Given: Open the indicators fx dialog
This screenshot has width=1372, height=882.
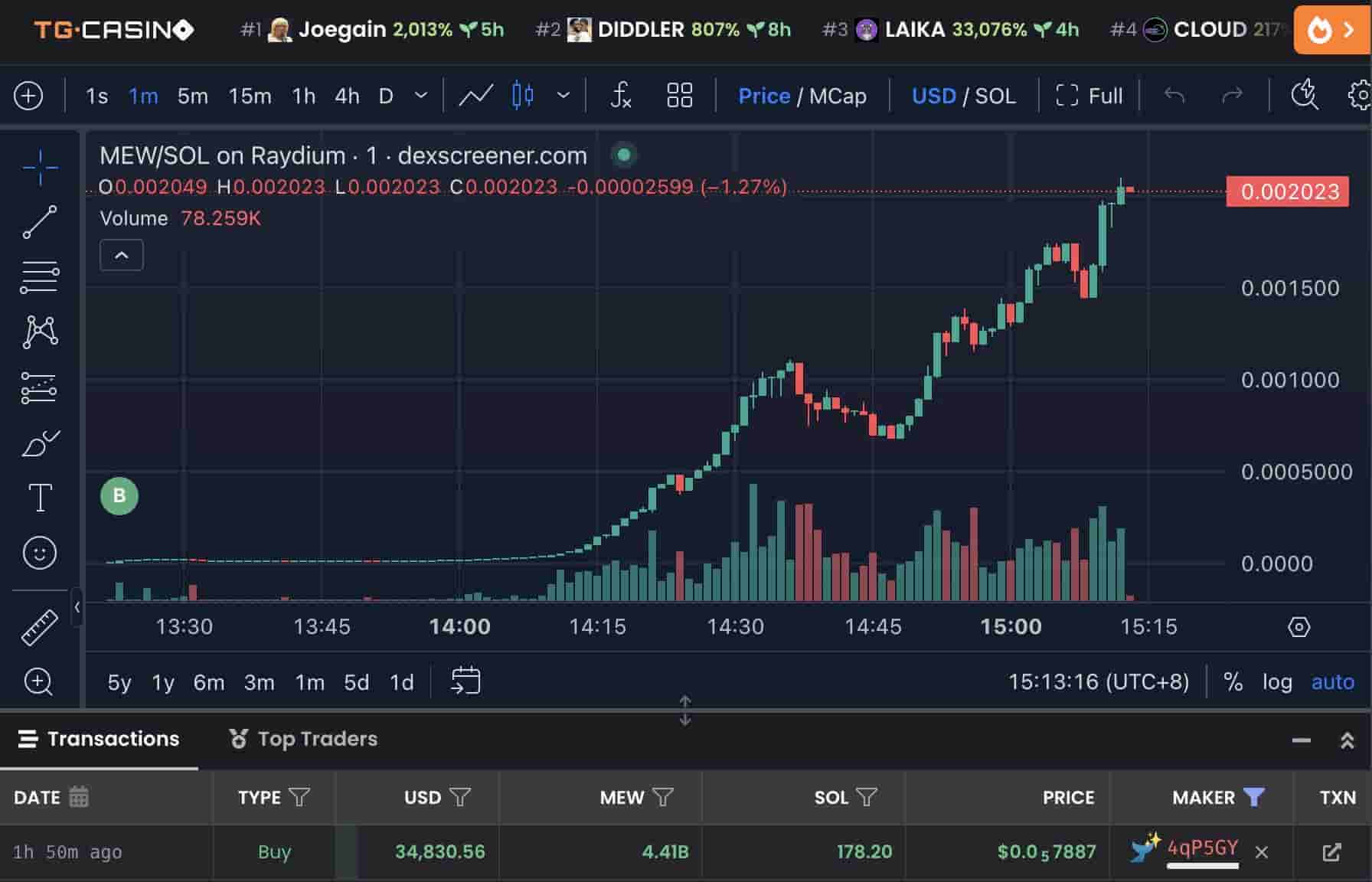Looking at the screenshot, I should click(x=619, y=96).
